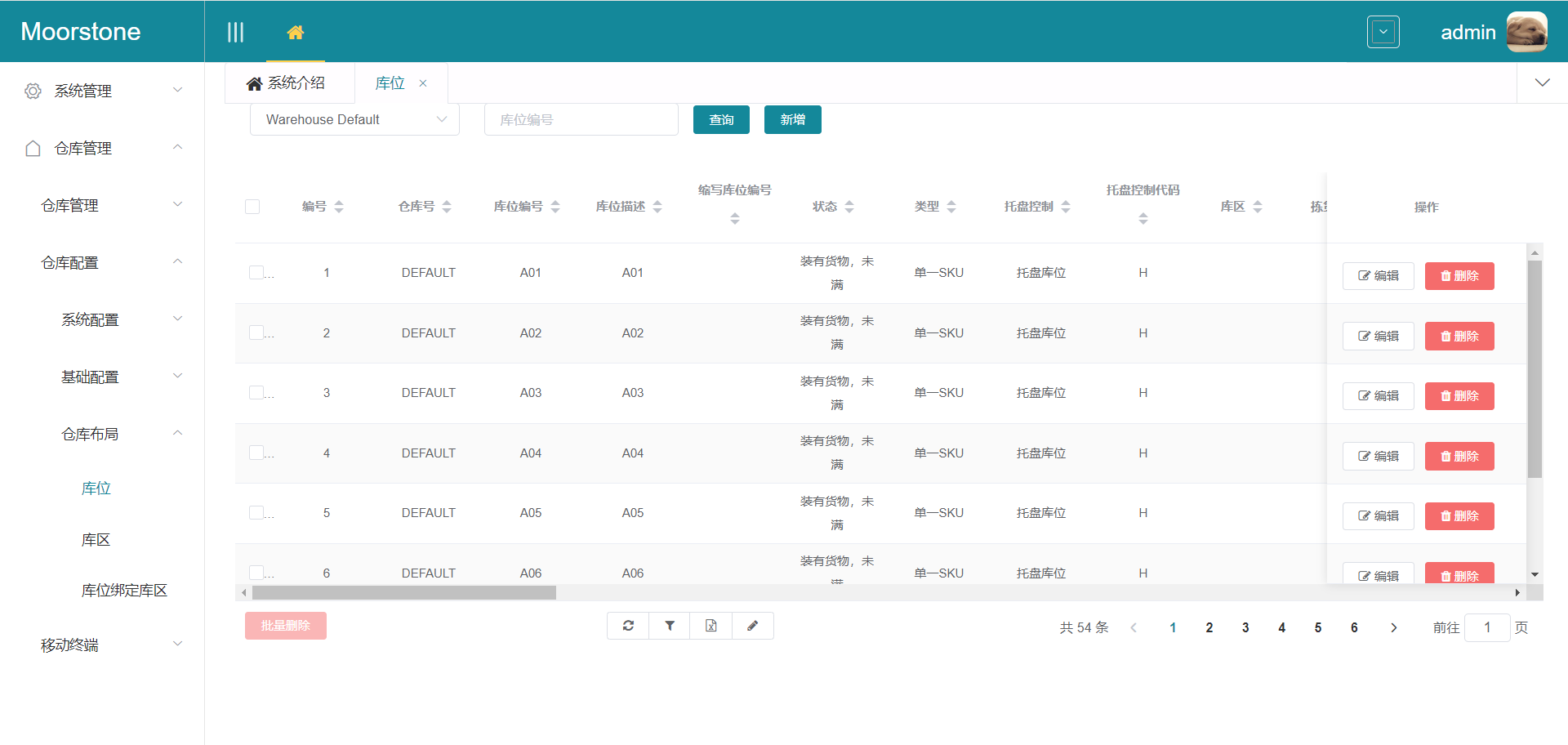Click the filter funnel icon

click(x=670, y=626)
